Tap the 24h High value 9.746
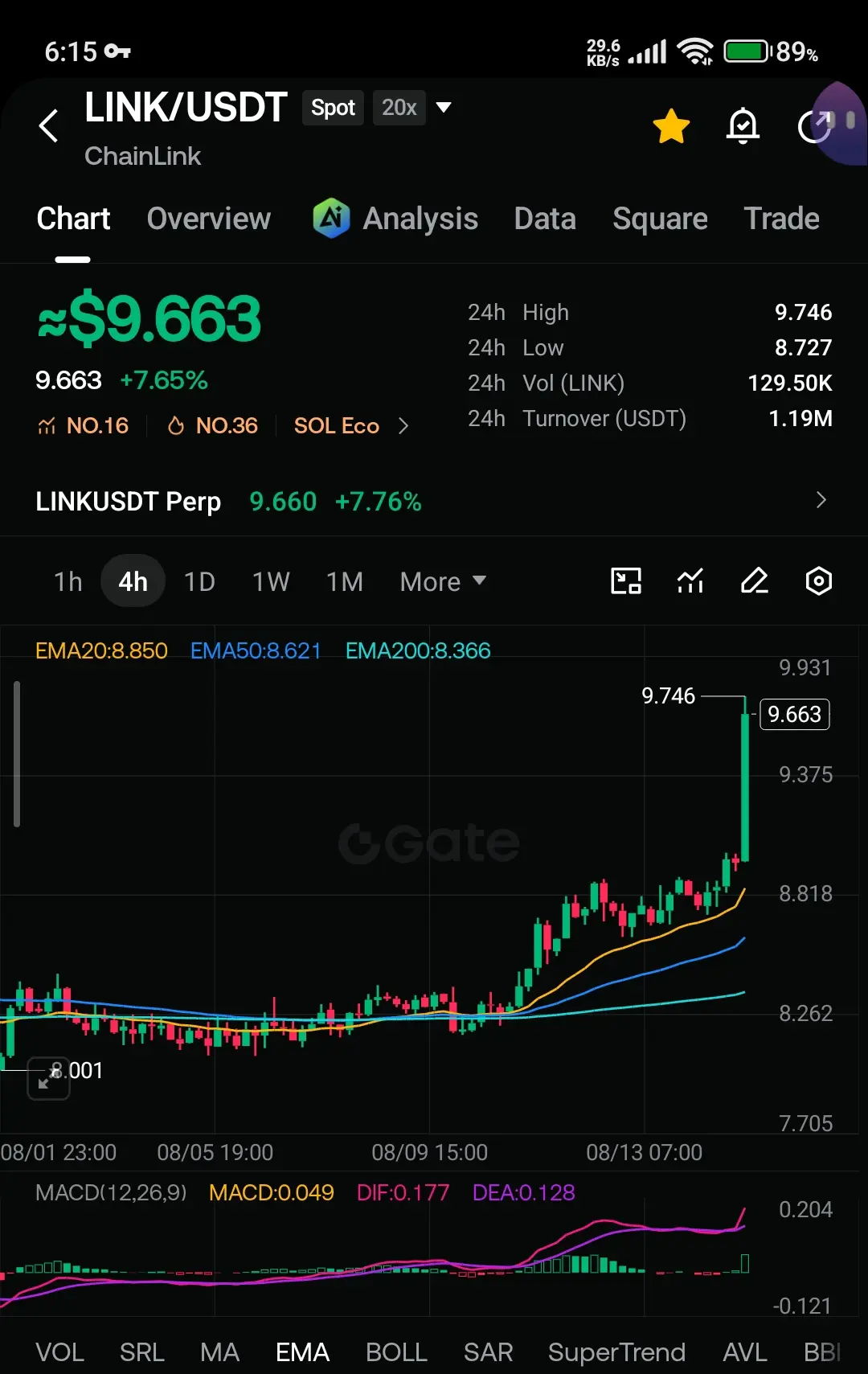 tap(803, 312)
